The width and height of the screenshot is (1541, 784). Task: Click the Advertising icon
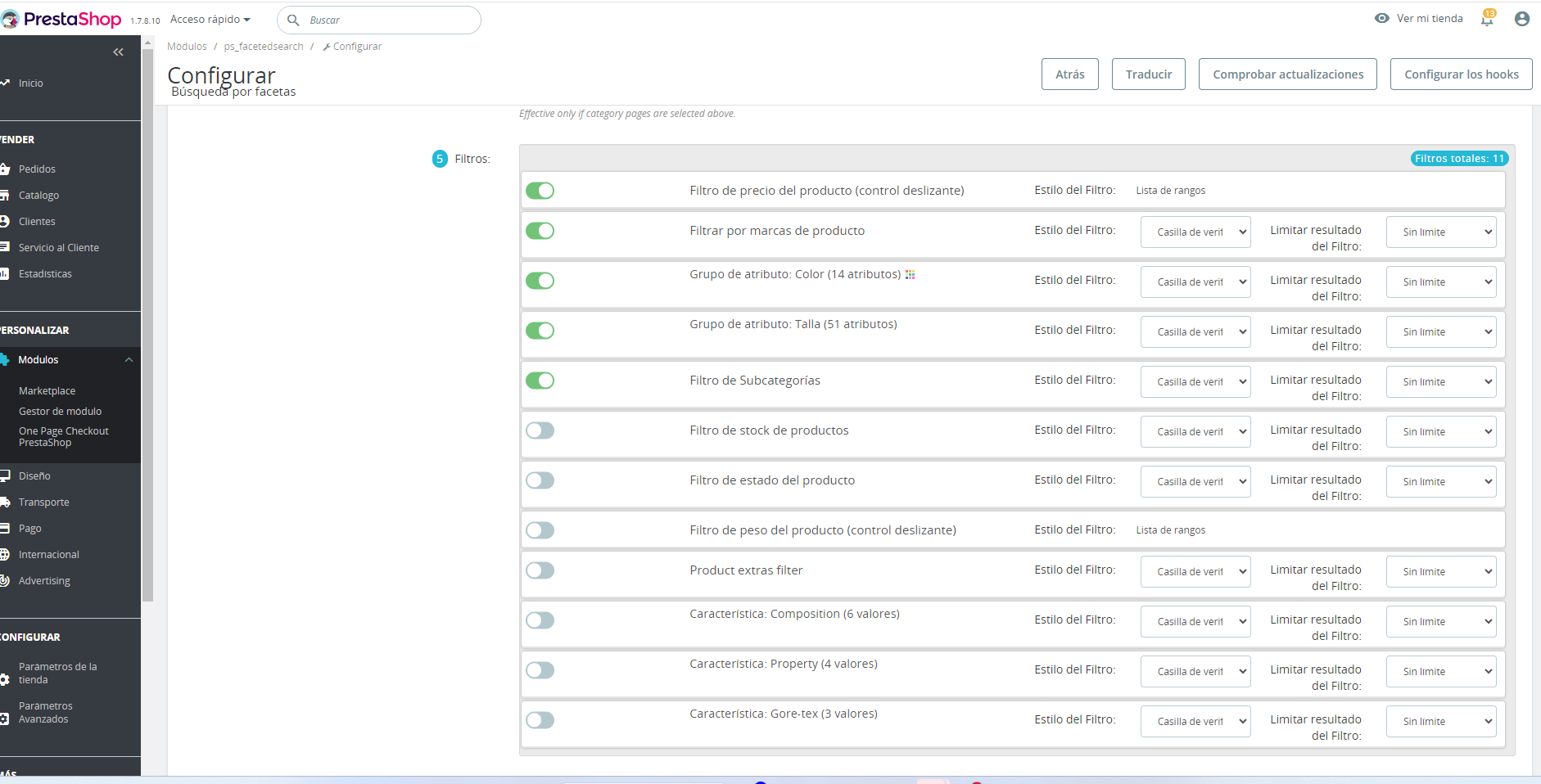[5, 581]
